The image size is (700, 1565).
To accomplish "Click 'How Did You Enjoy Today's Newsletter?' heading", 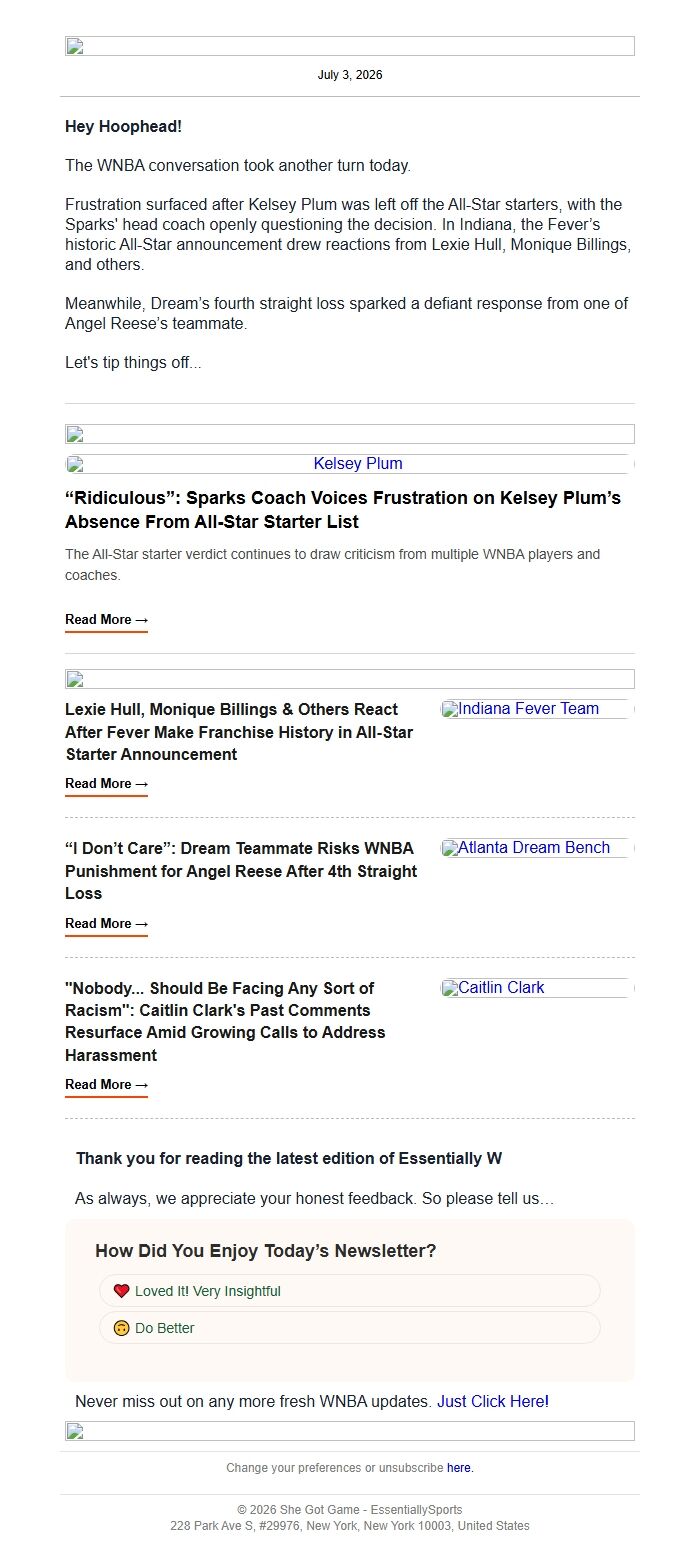I will (x=266, y=1251).
